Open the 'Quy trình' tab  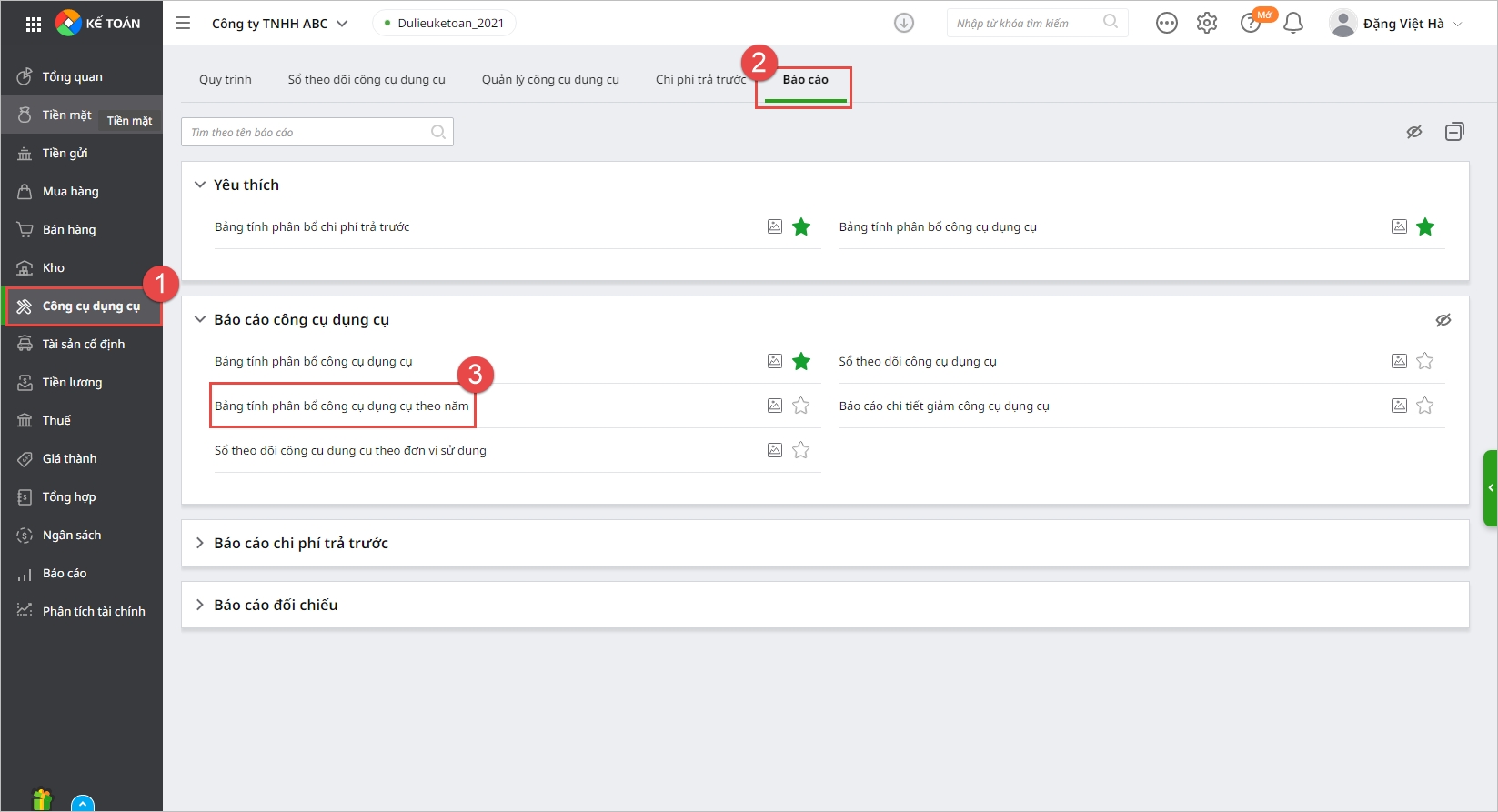pos(225,80)
